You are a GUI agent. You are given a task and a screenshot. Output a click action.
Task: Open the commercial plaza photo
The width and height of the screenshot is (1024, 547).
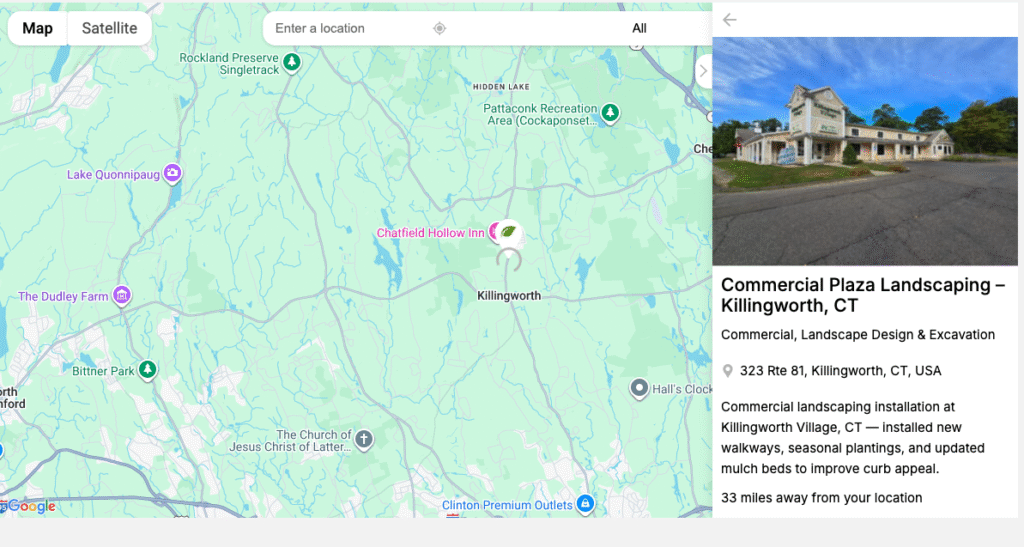pos(864,150)
